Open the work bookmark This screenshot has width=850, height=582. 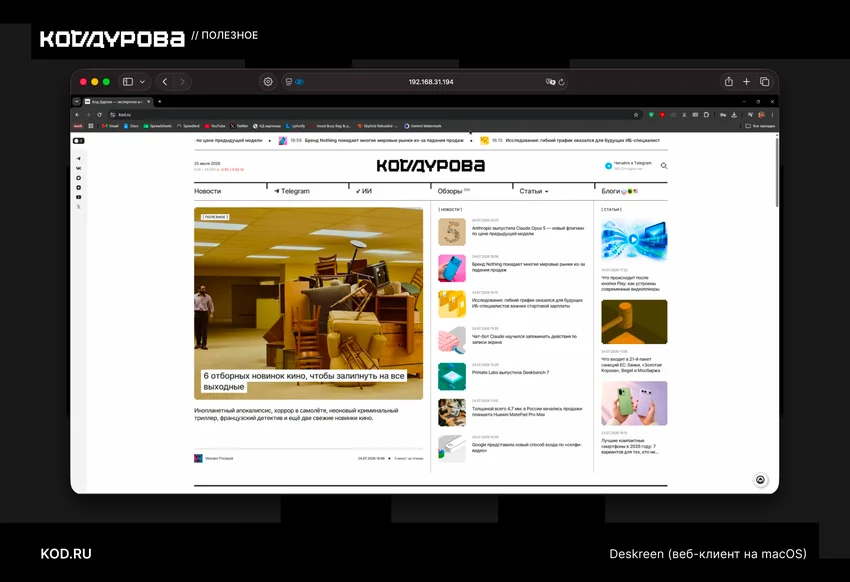tap(78, 126)
